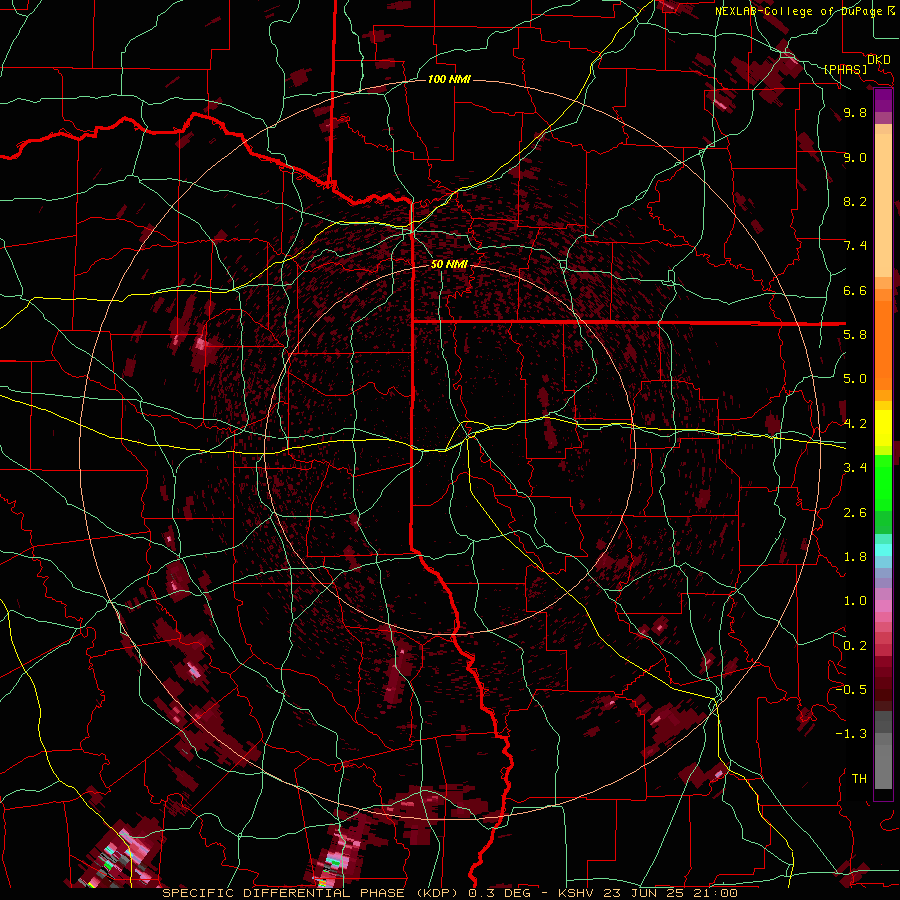
Task: Click the 1.8 scale value
Action: coord(855,557)
